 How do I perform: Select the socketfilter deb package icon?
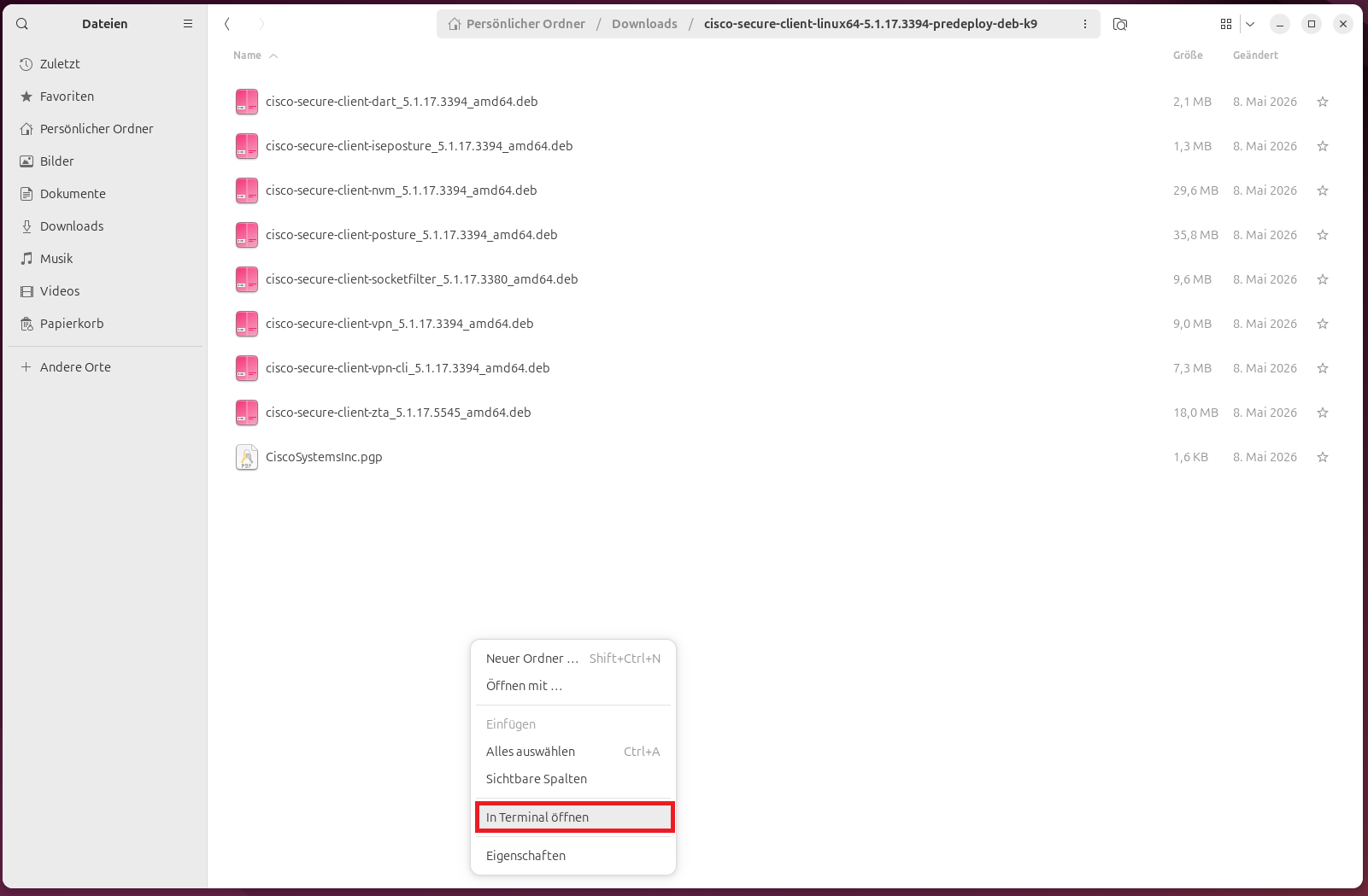247,279
